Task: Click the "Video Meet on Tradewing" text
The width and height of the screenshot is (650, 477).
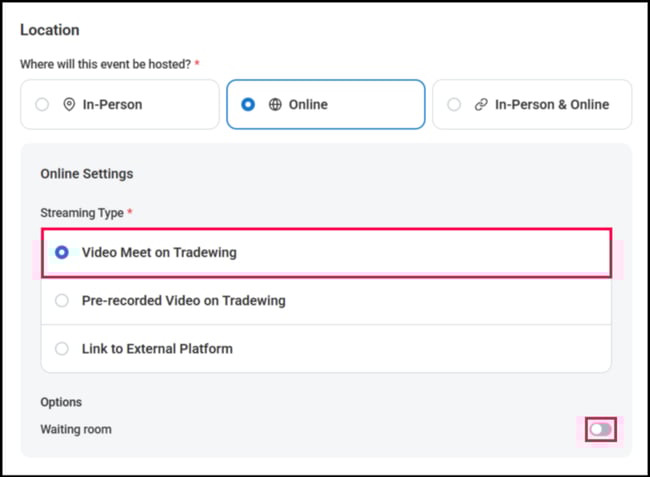Action: 159,253
